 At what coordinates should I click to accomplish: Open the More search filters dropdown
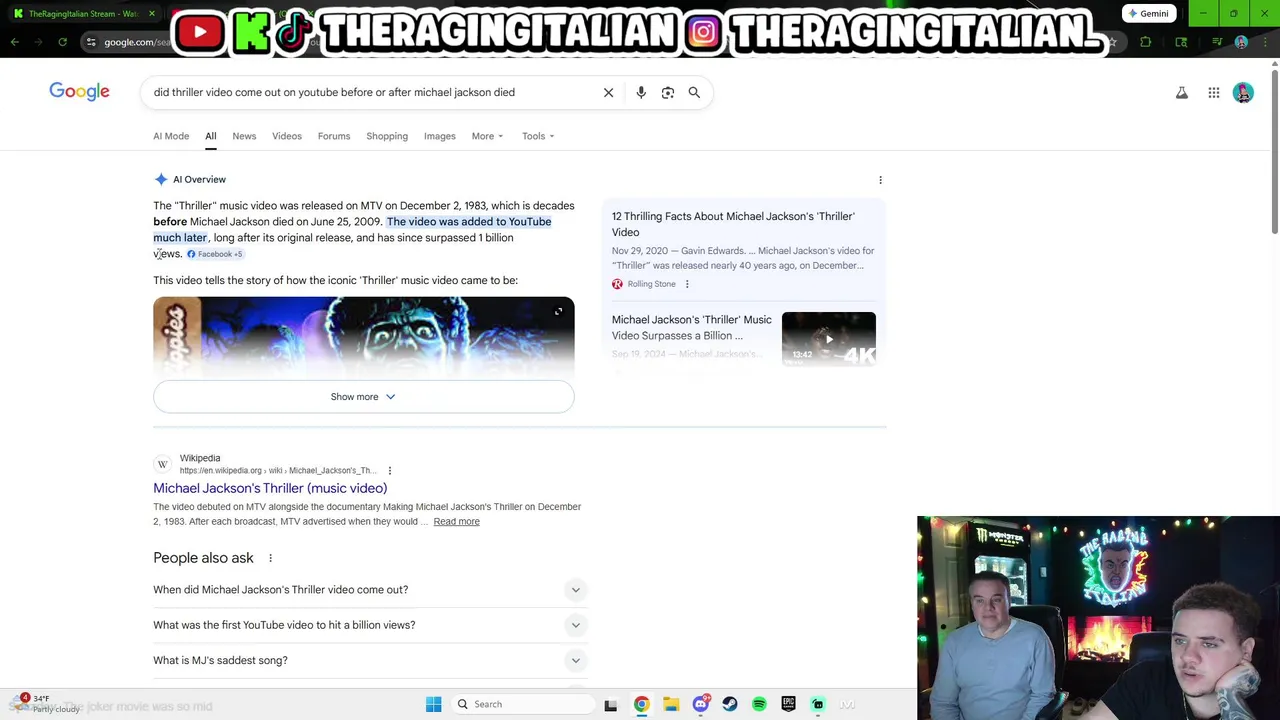click(487, 136)
